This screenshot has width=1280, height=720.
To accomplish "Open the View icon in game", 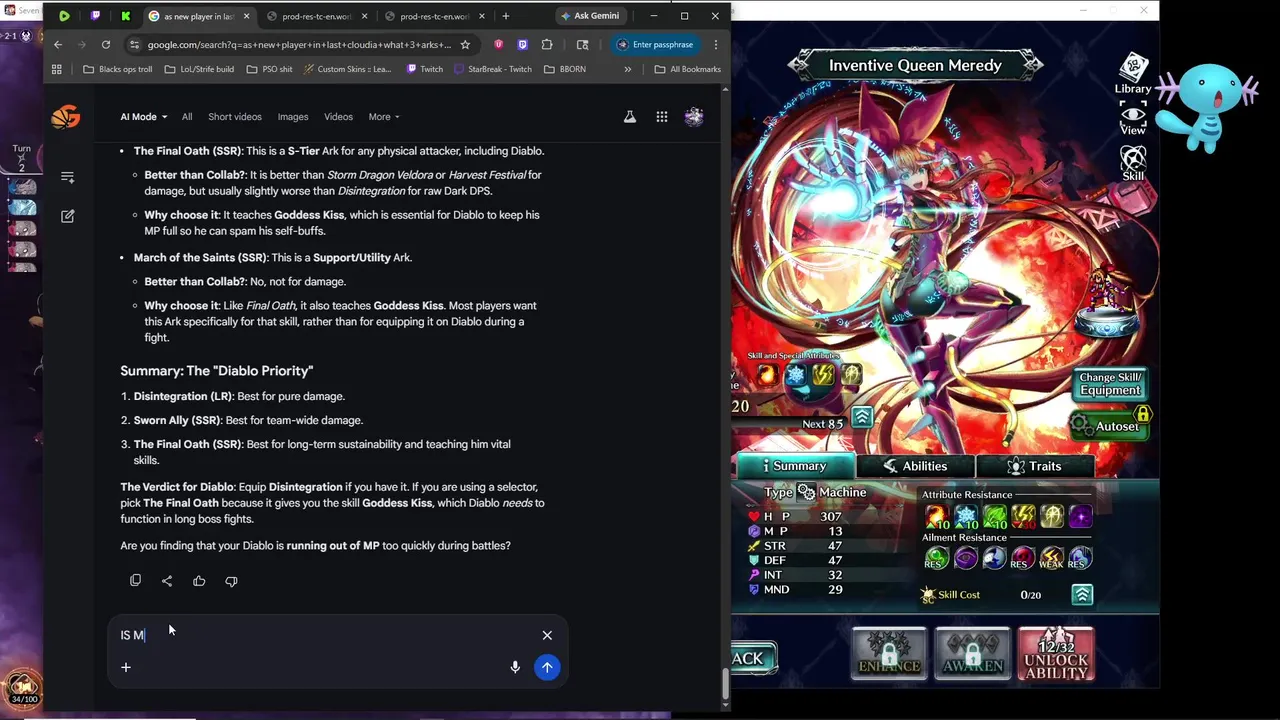I will tap(1133, 118).
